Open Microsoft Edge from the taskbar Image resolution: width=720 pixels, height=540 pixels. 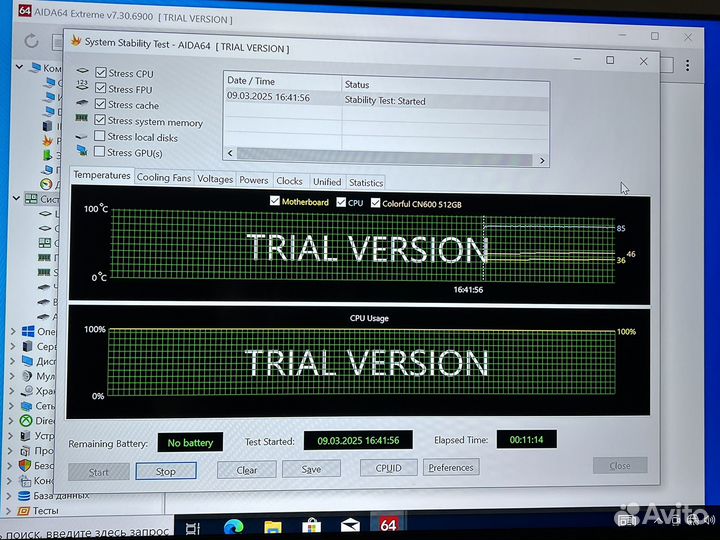[x=233, y=526]
